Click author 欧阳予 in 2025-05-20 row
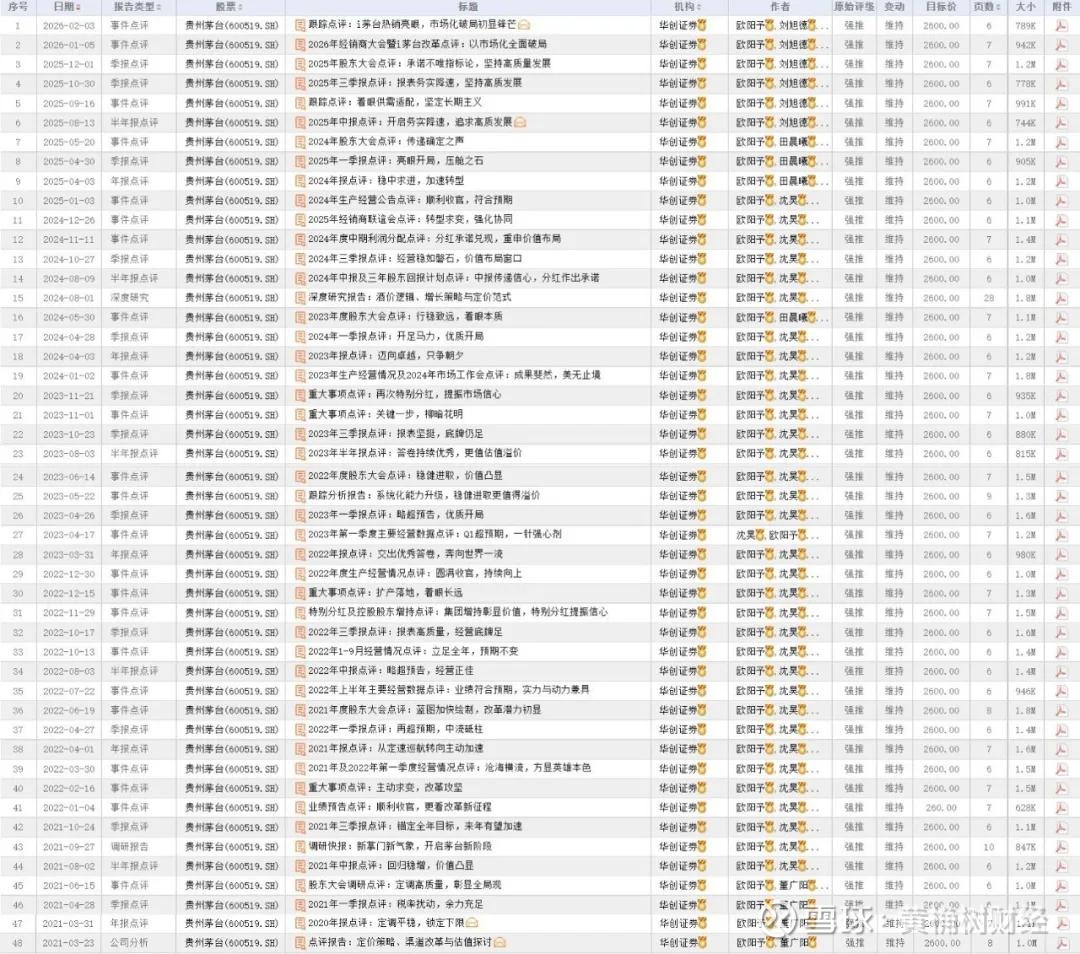Screen dimensions: 1080x954 tap(750, 142)
